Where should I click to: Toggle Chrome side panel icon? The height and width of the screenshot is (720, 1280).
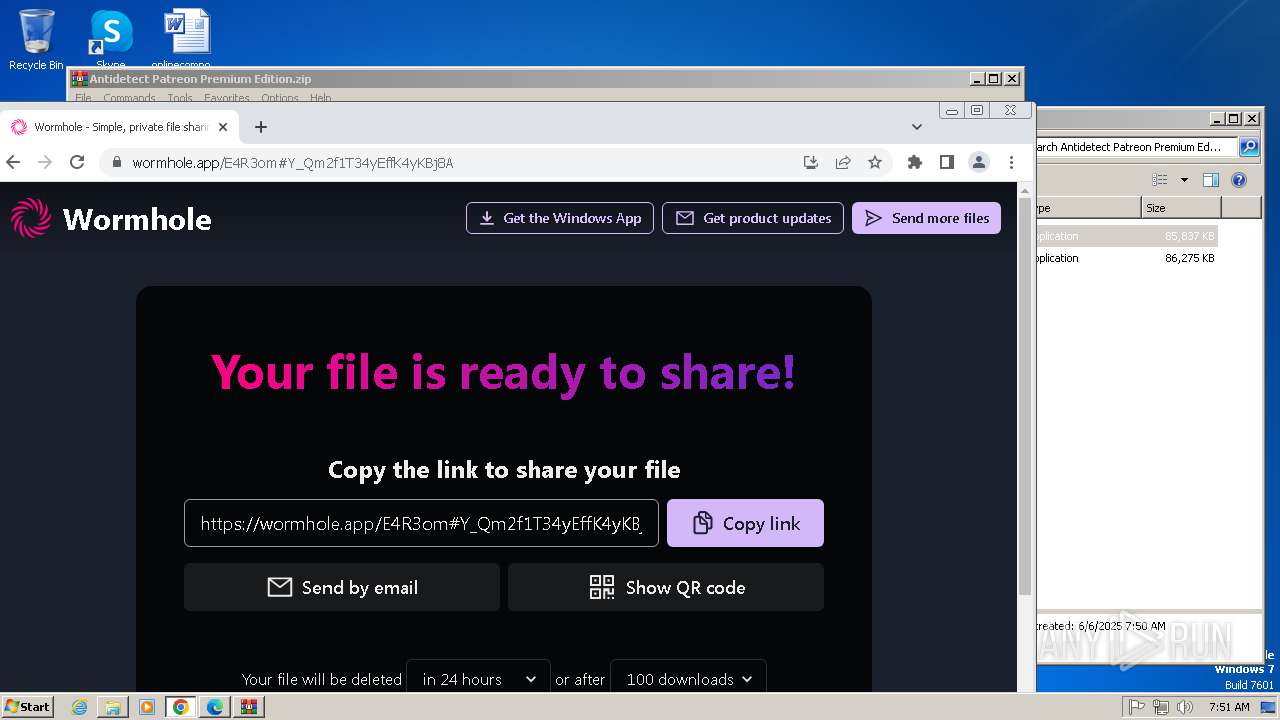[947, 162]
